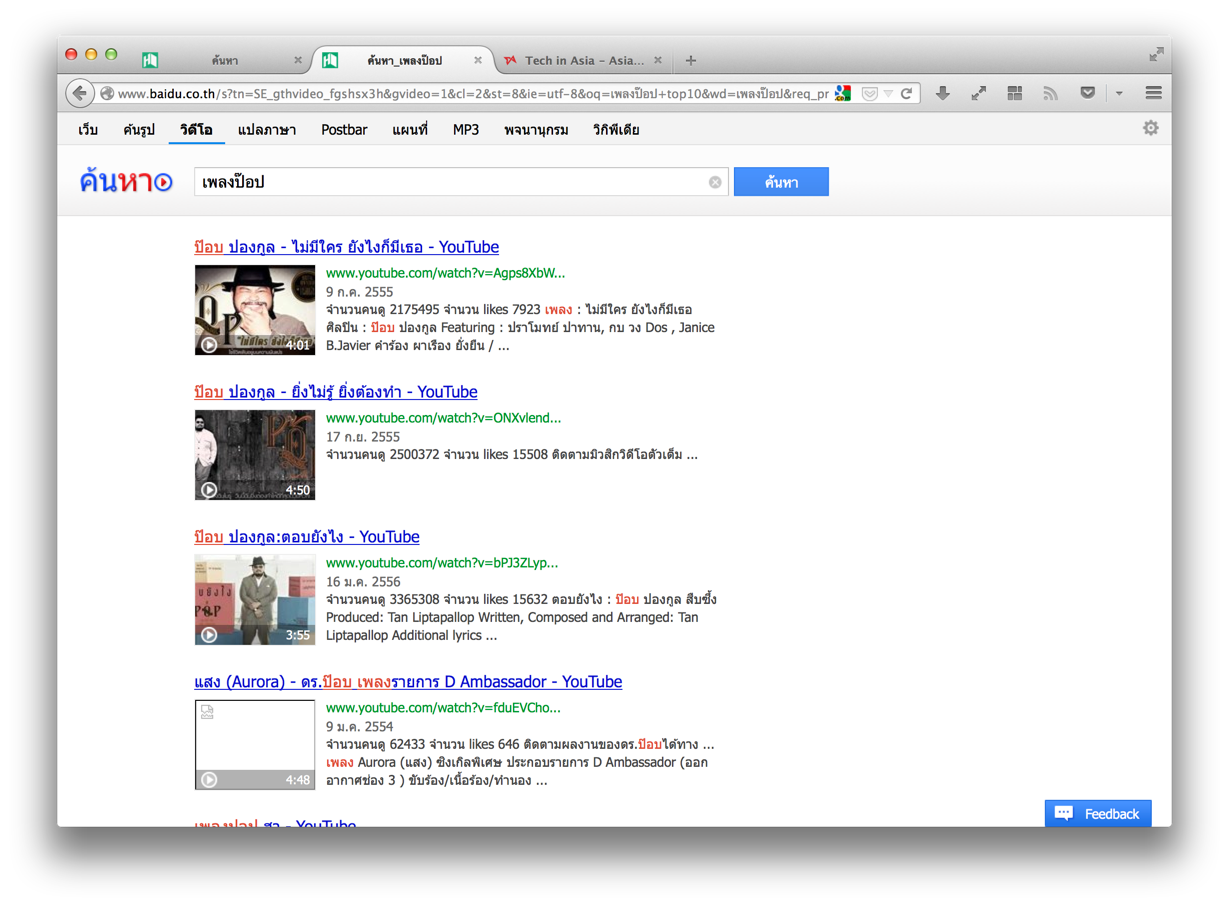Click the site identity globe icon in address bar
The height and width of the screenshot is (906, 1229).
coord(107,93)
